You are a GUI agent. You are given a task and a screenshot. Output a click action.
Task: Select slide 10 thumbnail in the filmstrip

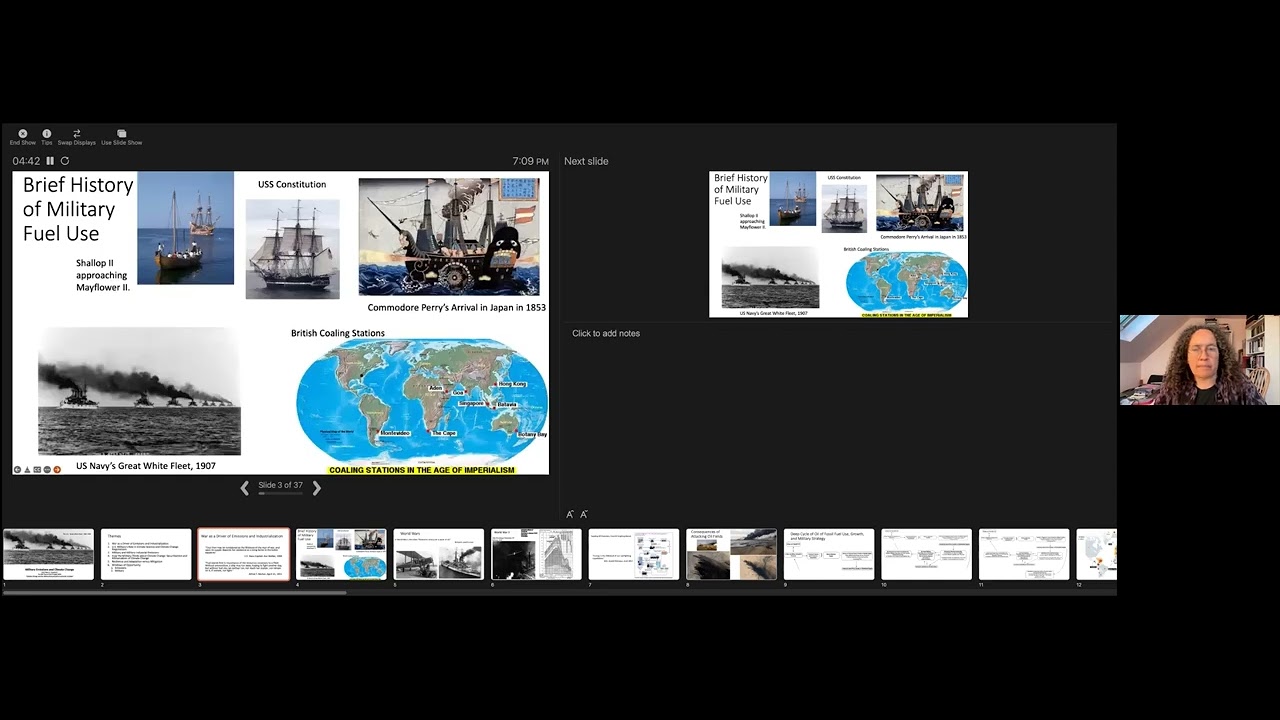(x=926, y=554)
